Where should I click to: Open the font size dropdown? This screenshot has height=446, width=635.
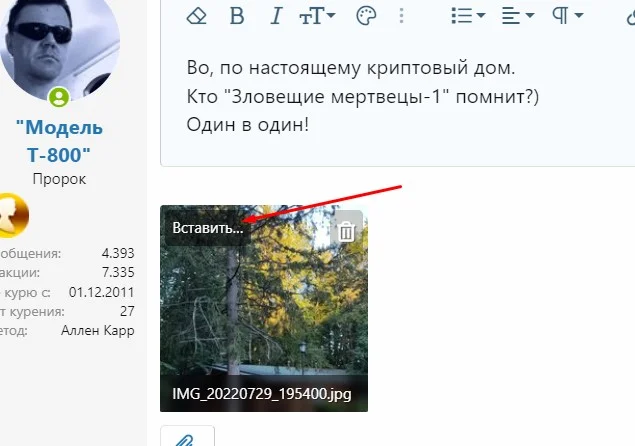click(317, 16)
